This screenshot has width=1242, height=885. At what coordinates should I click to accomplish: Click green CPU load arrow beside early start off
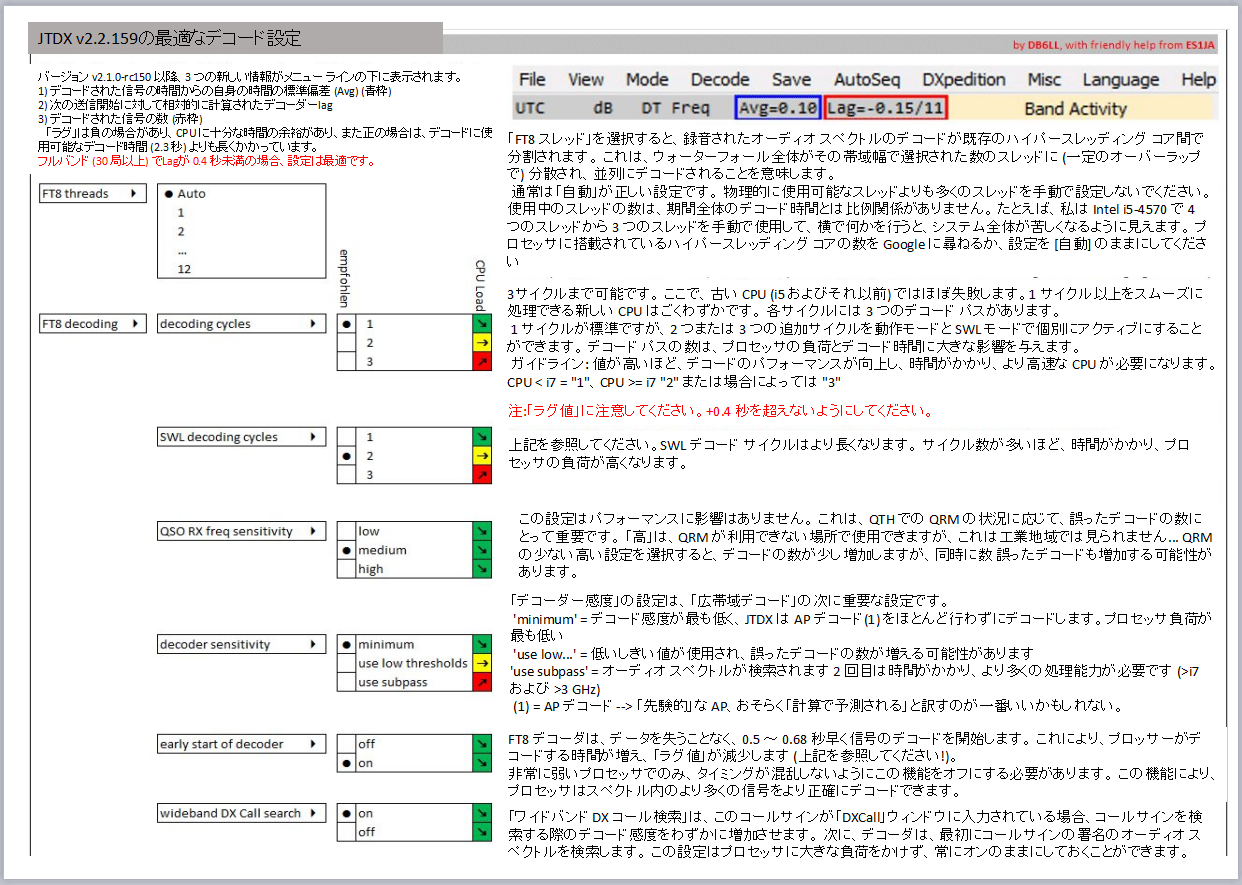pyautogui.click(x=482, y=744)
